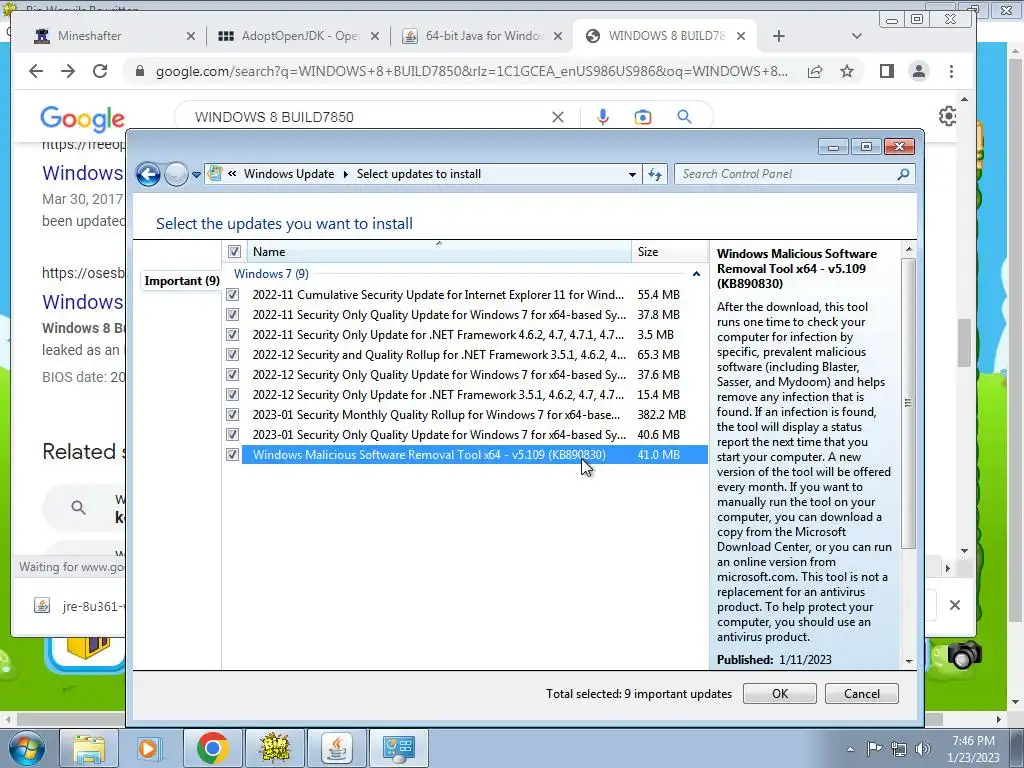
Task: Close the Mineshafter browser tab
Action: coord(191,37)
